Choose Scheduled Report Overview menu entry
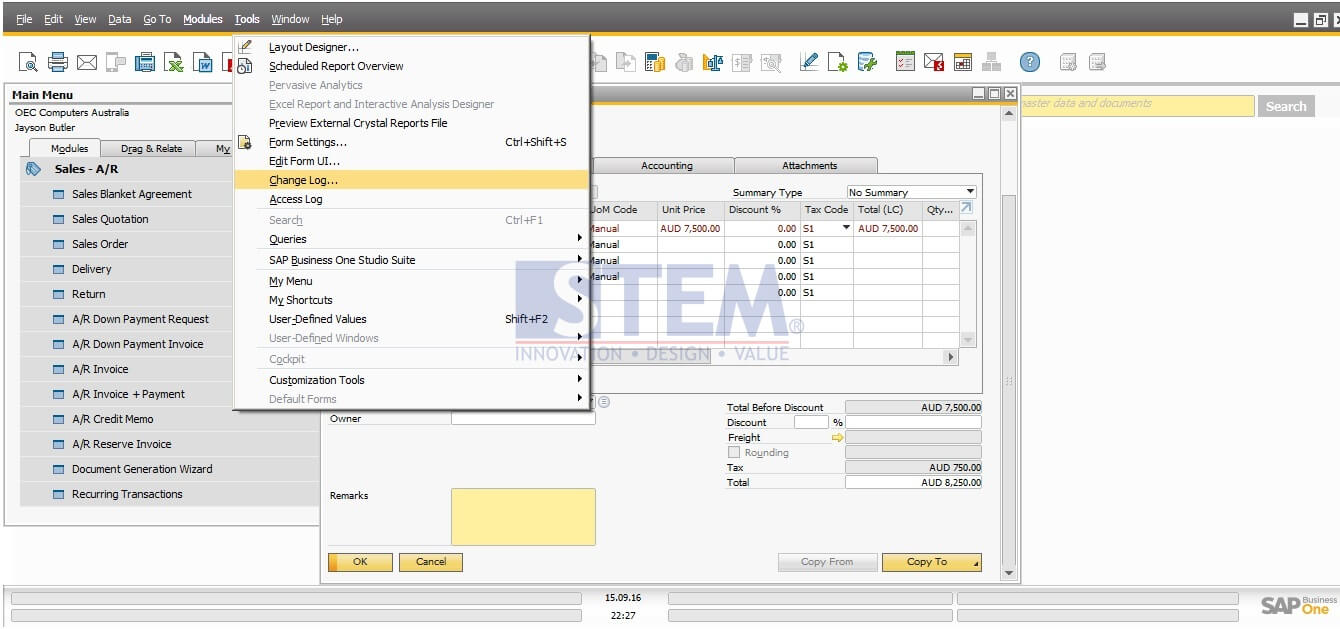Image resolution: width=1340 pixels, height=629 pixels. [411, 66]
